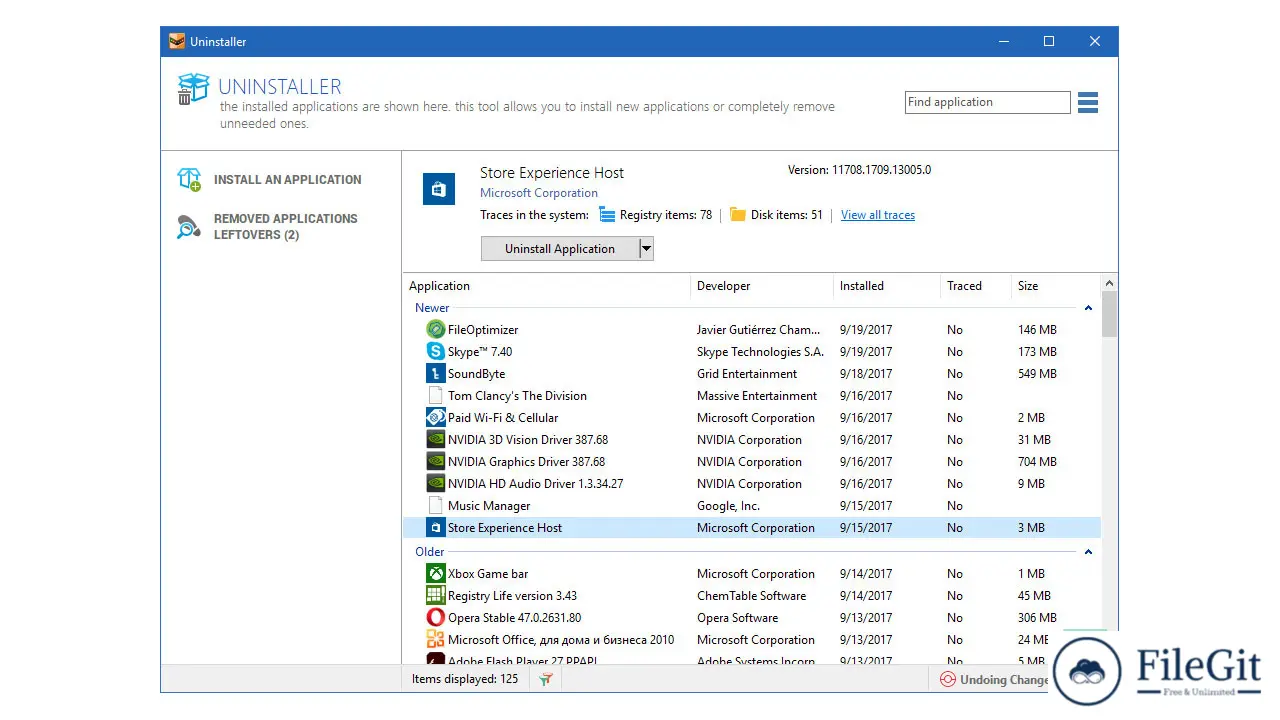Click the Removed Applications Leftovers icon
This screenshot has width=1280, height=720.
pyautogui.click(x=189, y=227)
